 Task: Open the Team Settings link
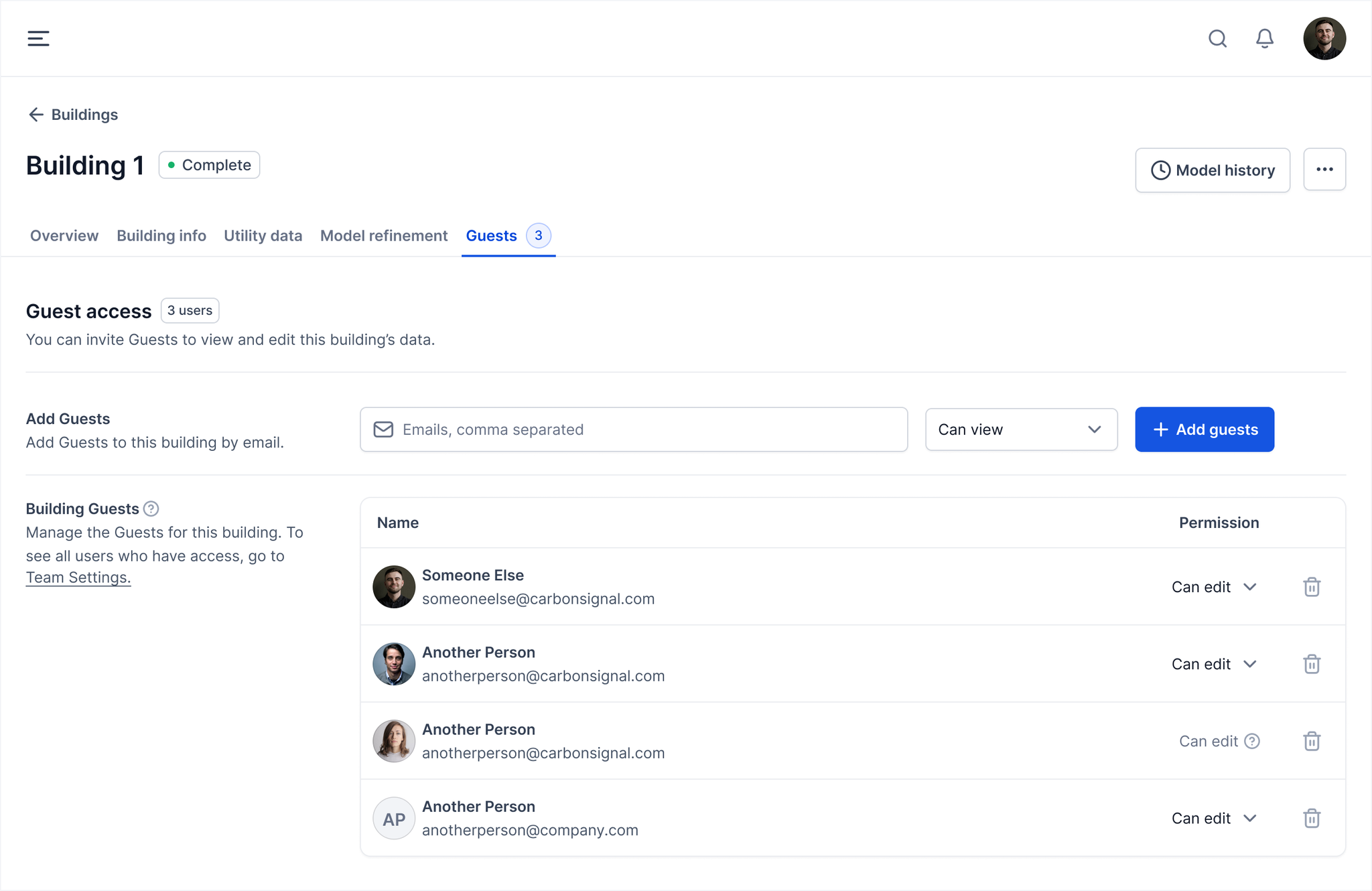point(78,577)
